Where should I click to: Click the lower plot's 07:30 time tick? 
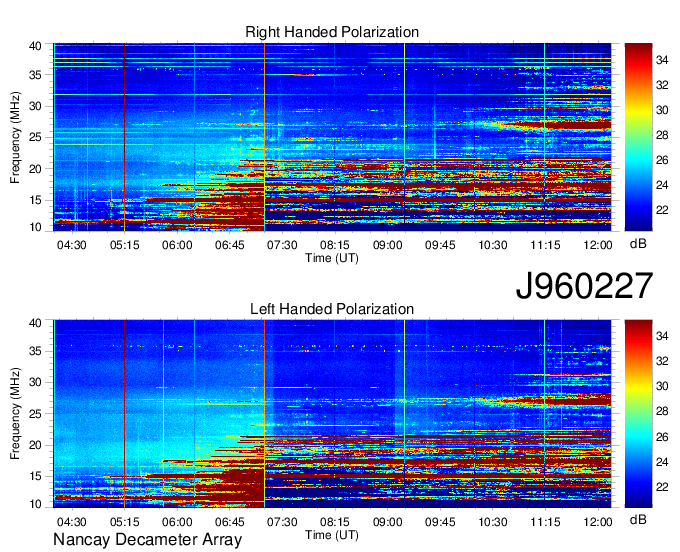pyautogui.click(x=282, y=522)
